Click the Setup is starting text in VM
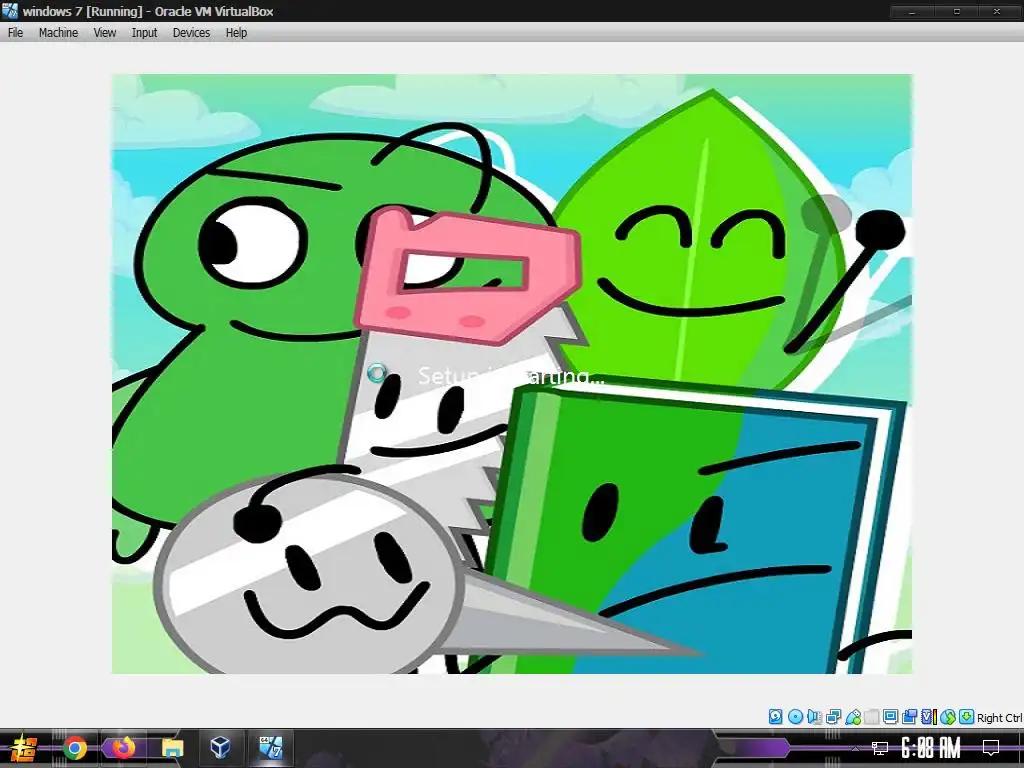Image resolution: width=1024 pixels, height=768 pixels. (x=511, y=376)
